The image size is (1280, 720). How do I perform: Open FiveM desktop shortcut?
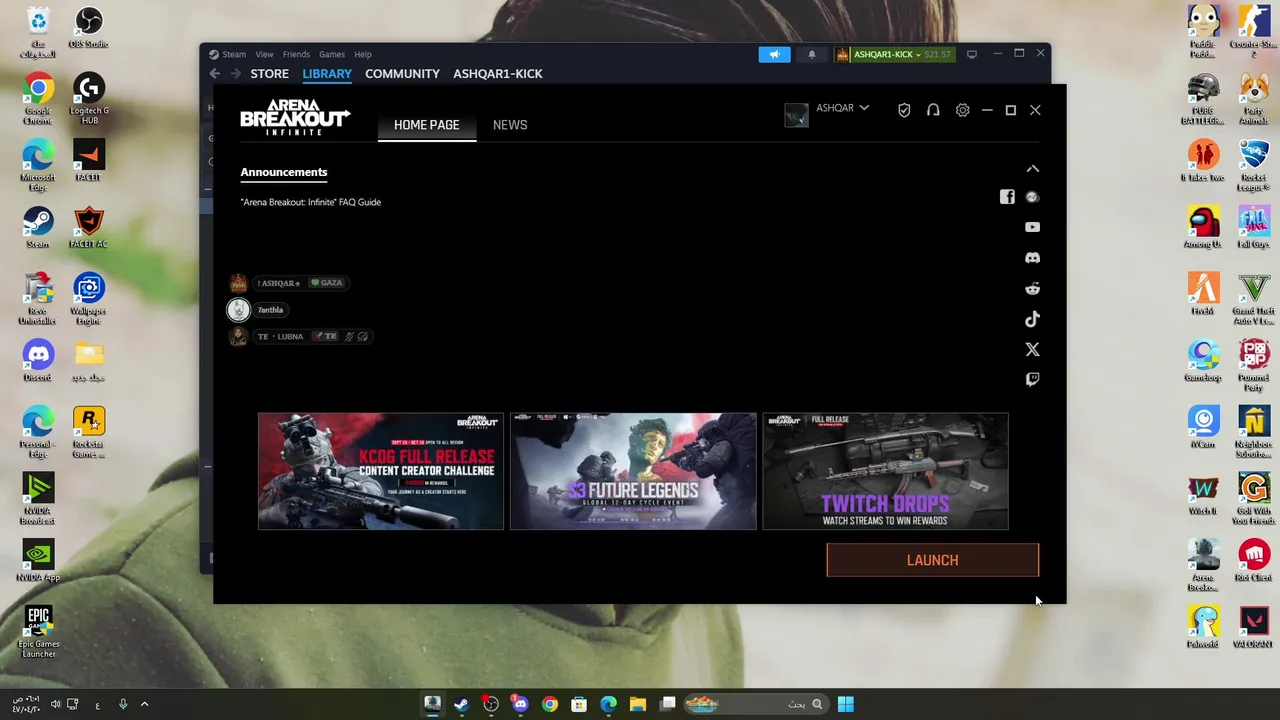tap(1203, 294)
